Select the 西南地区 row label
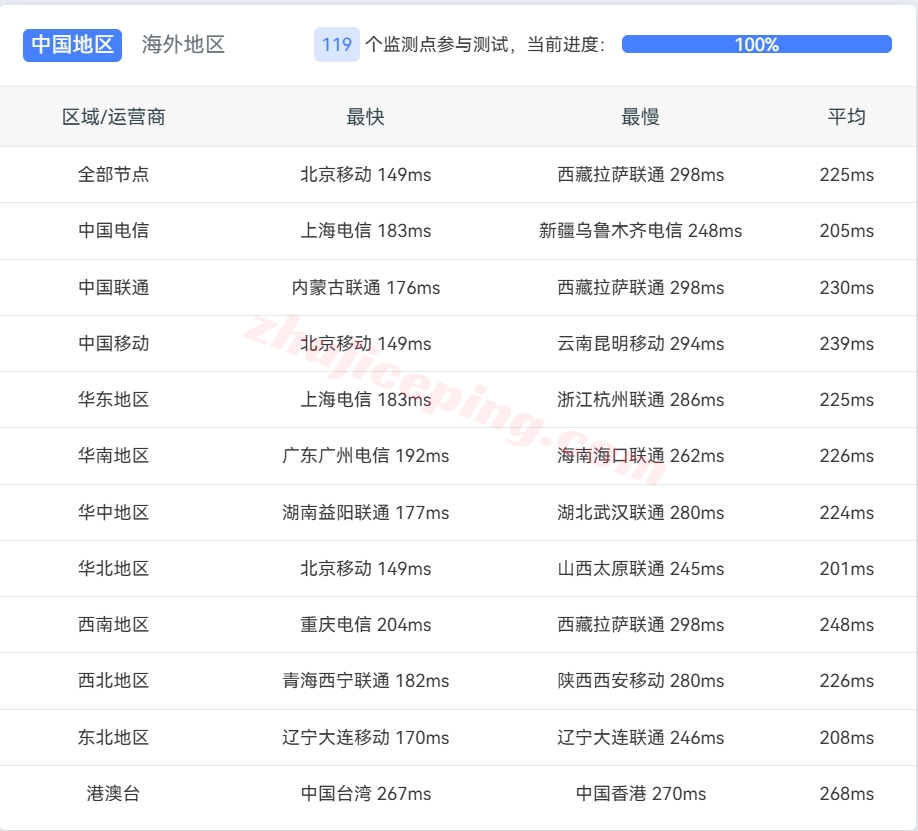The height and width of the screenshot is (831, 918). pos(114,625)
